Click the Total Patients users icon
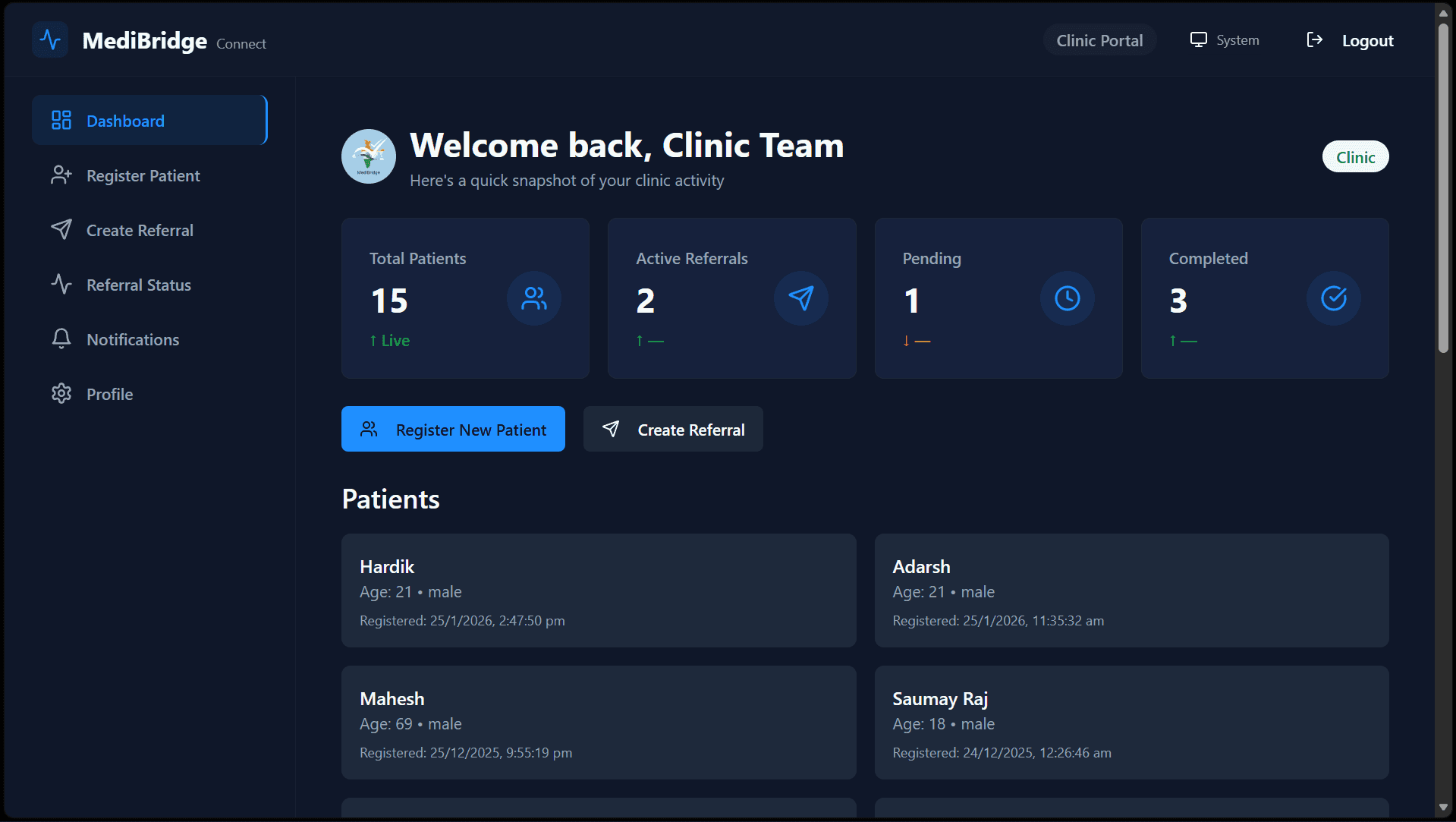The height and width of the screenshot is (822, 1456). (x=534, y=298)
